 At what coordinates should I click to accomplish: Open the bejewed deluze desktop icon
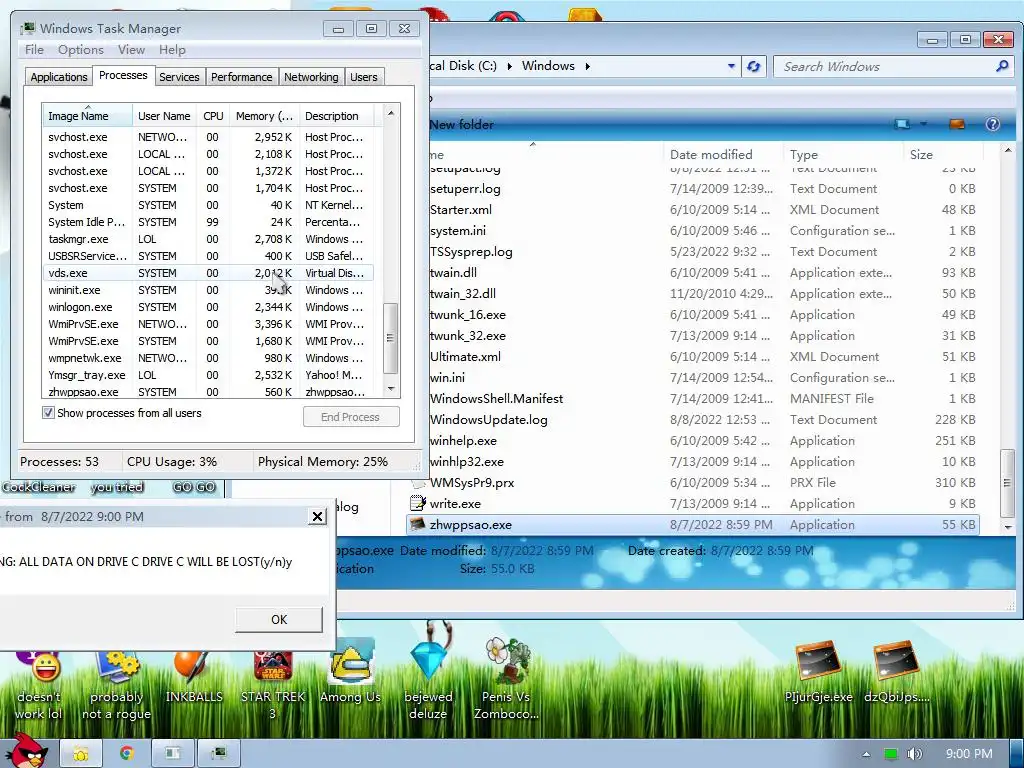pos(428,673)
